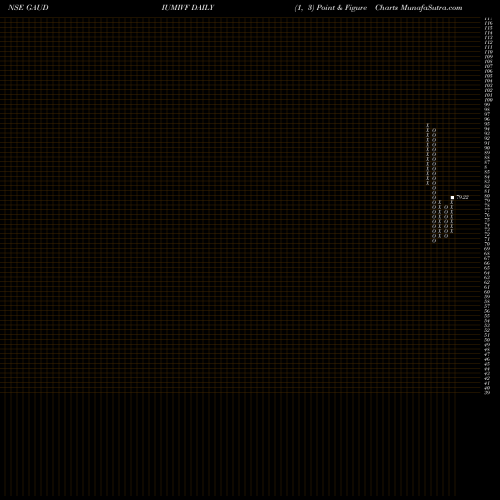Click the 79.22 price label

point(462,197)
